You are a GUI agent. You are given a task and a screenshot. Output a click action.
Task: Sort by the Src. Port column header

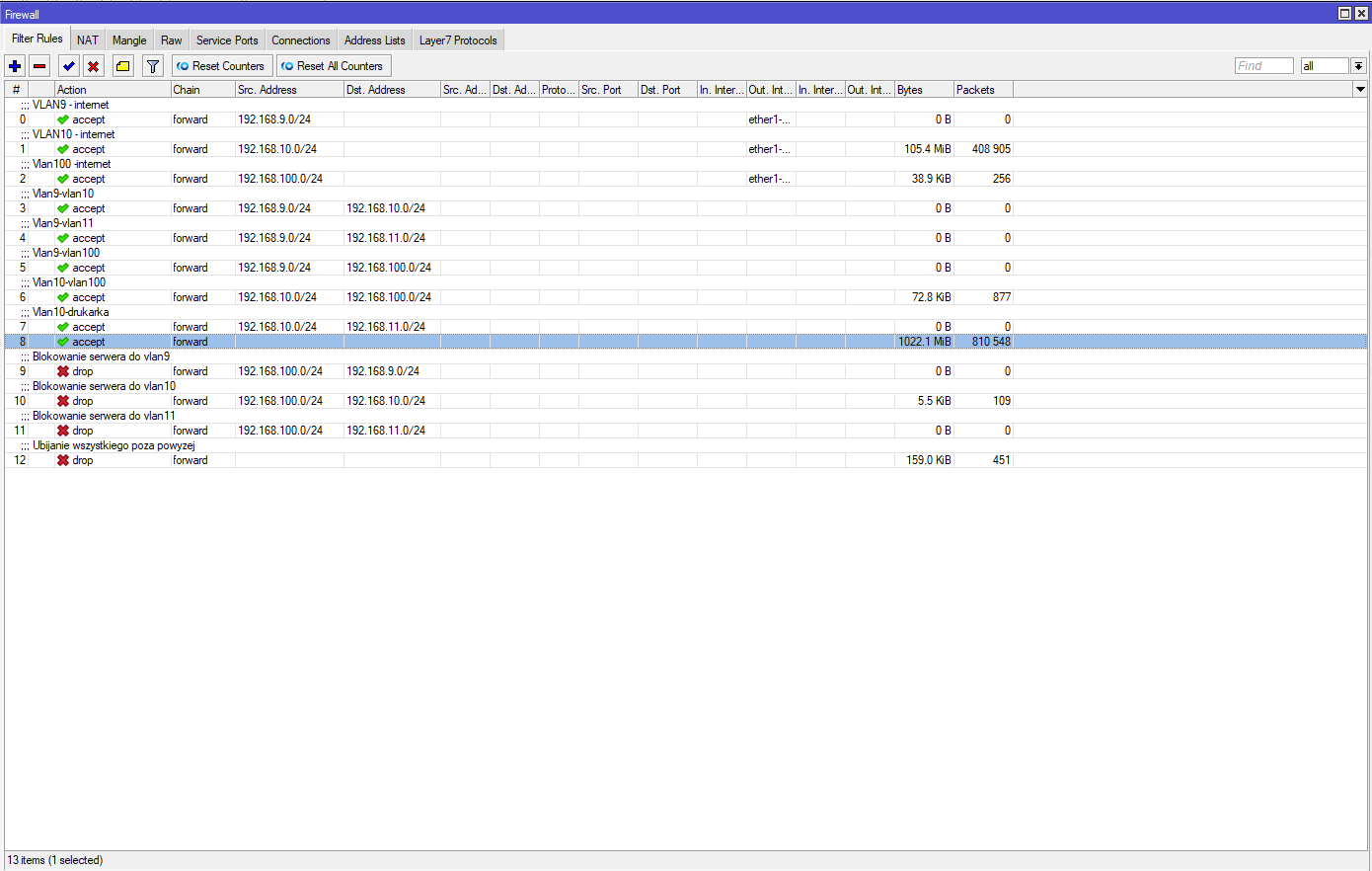[x=608, y=90]
